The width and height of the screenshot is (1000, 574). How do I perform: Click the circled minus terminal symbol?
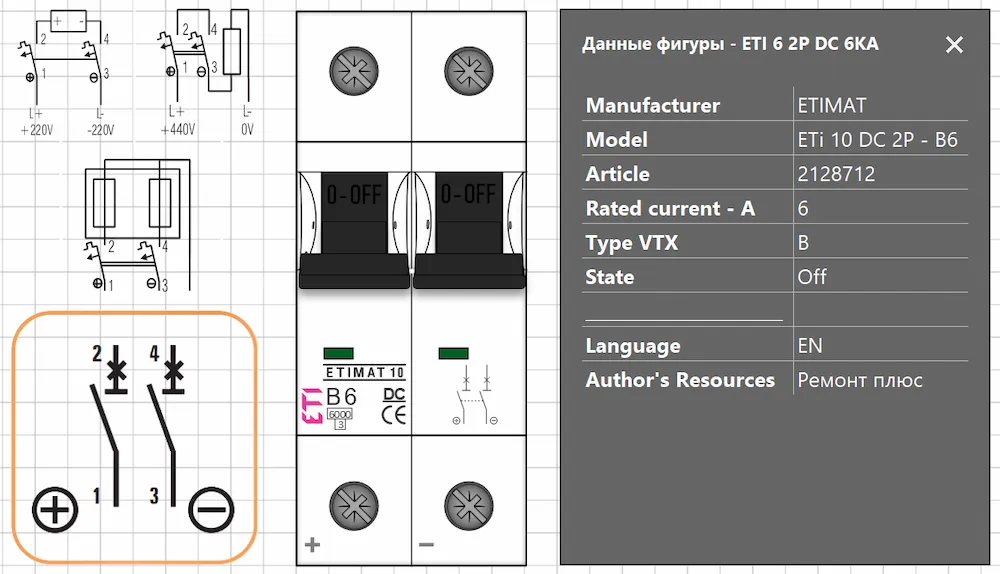pyautogui.click(x=211, y=510)
